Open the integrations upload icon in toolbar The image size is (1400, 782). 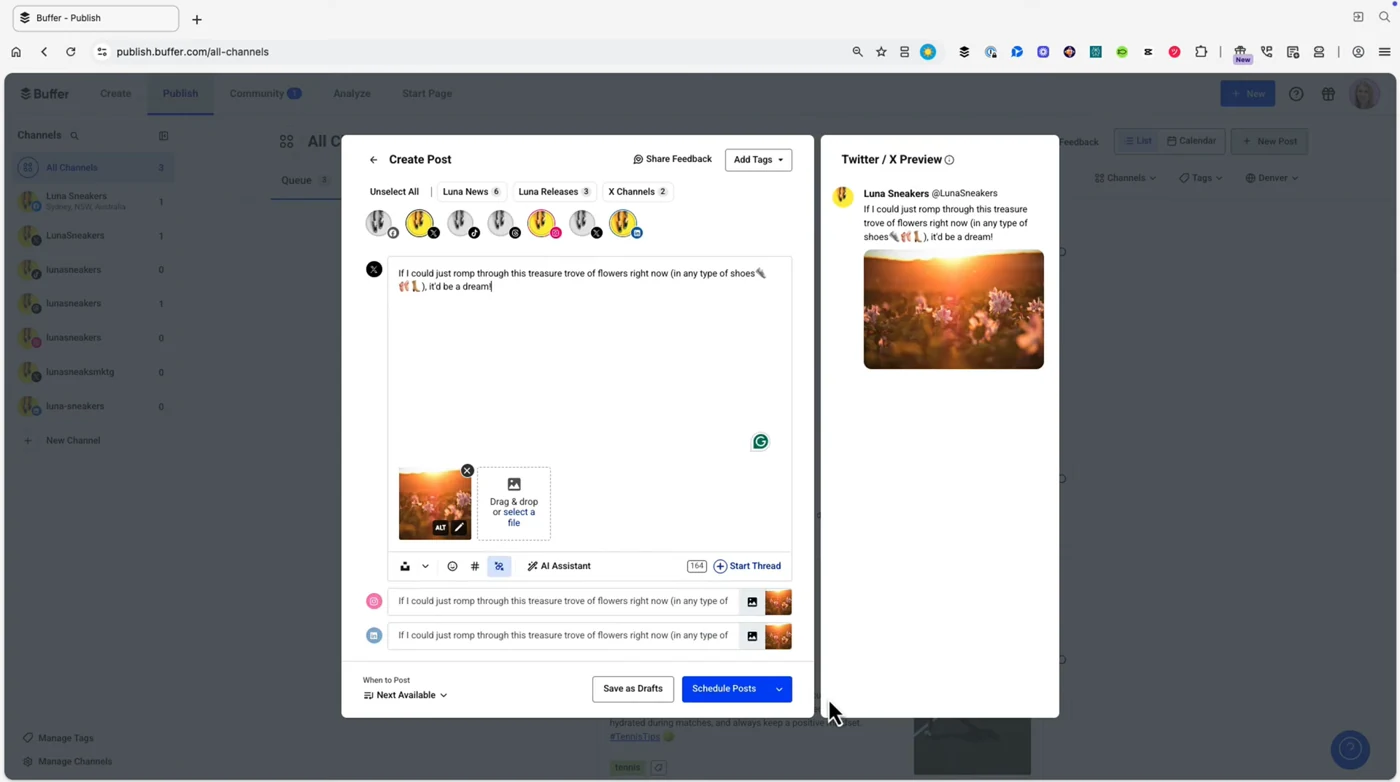405,566
